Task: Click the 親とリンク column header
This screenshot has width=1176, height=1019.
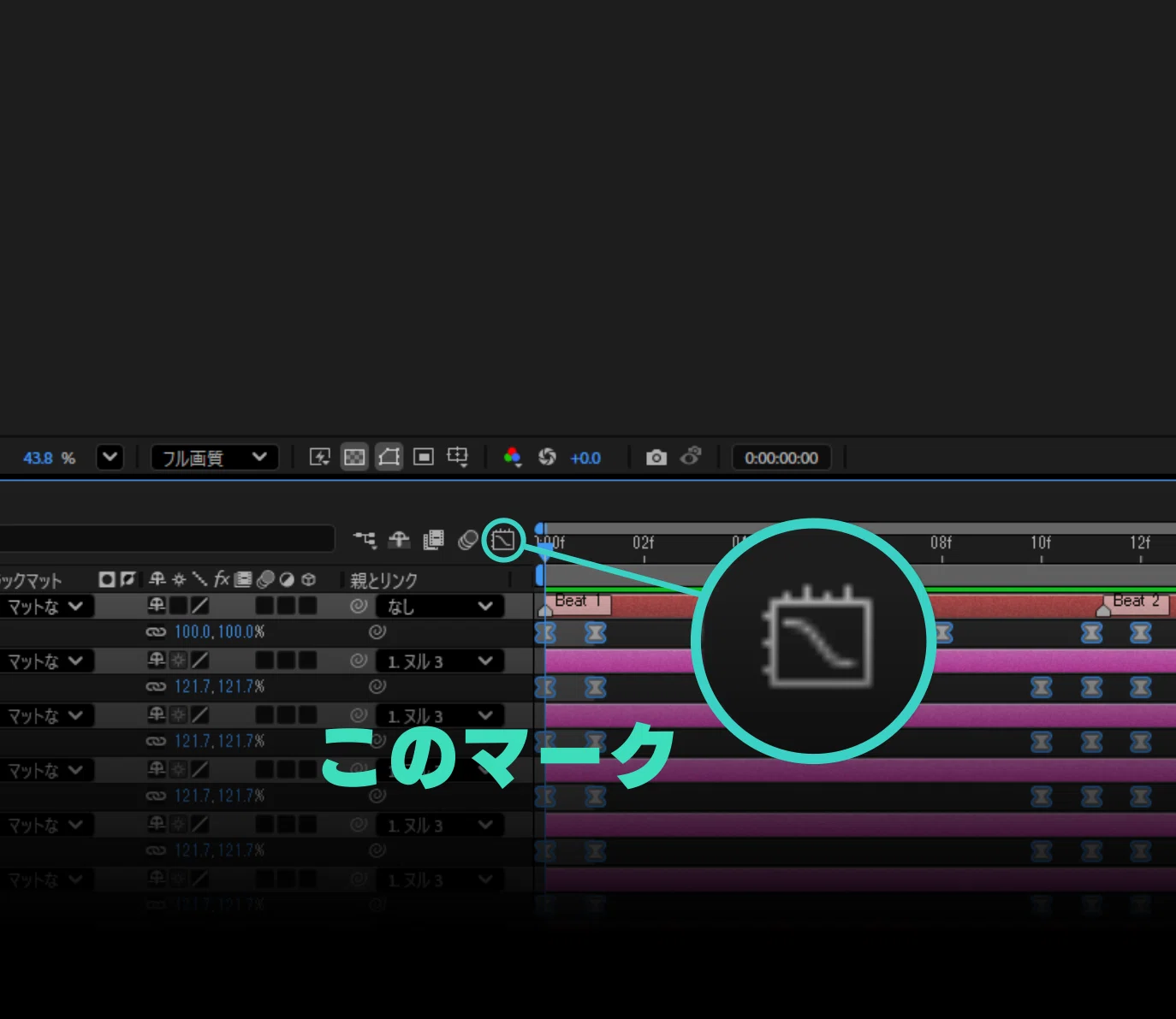Action: tap(383, 580)
